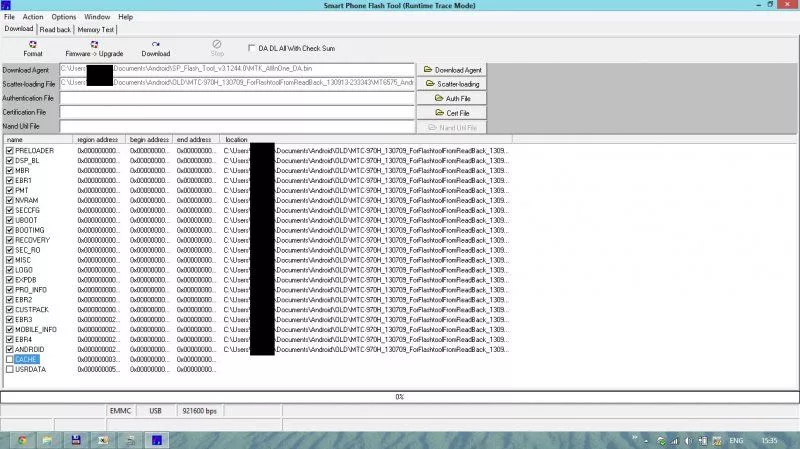The width and height of the screenshot is (800, 449).
Task: Click the Scatter-loading browse button
Action: coord(452,84)
